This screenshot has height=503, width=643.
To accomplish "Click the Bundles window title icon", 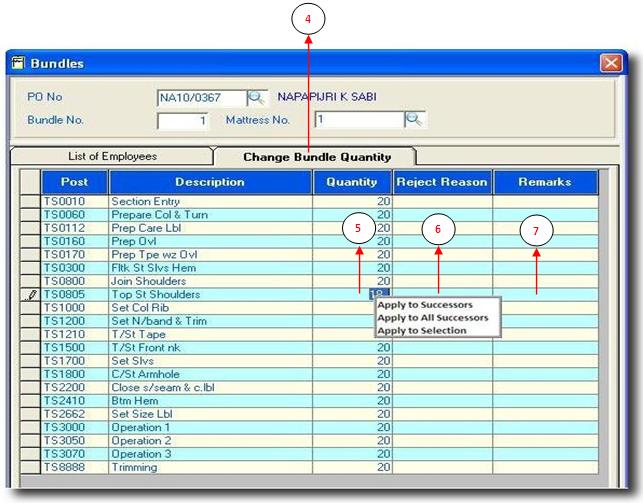I will (18, 63).
